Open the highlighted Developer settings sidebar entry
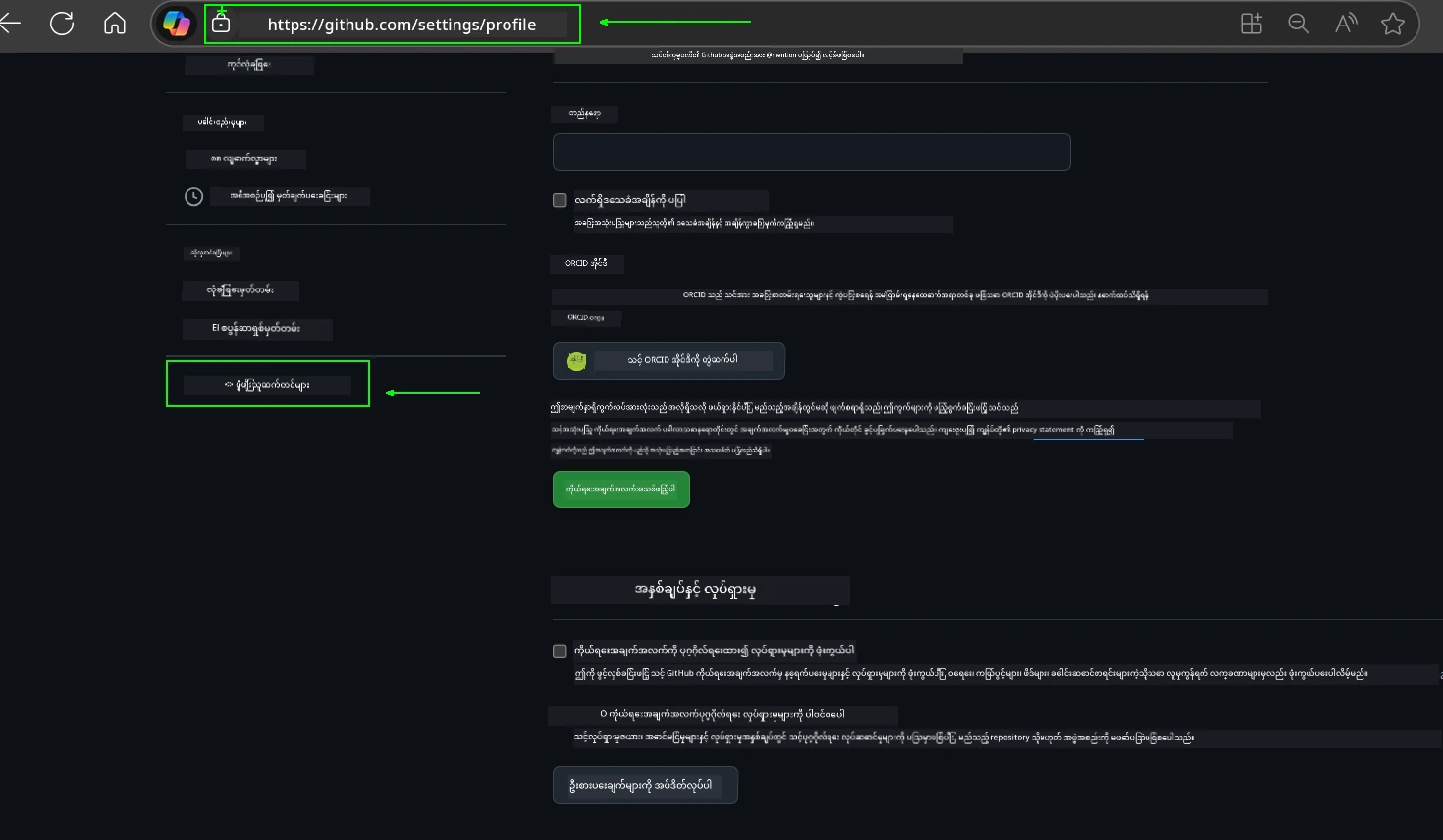 [x=268, y=384]
